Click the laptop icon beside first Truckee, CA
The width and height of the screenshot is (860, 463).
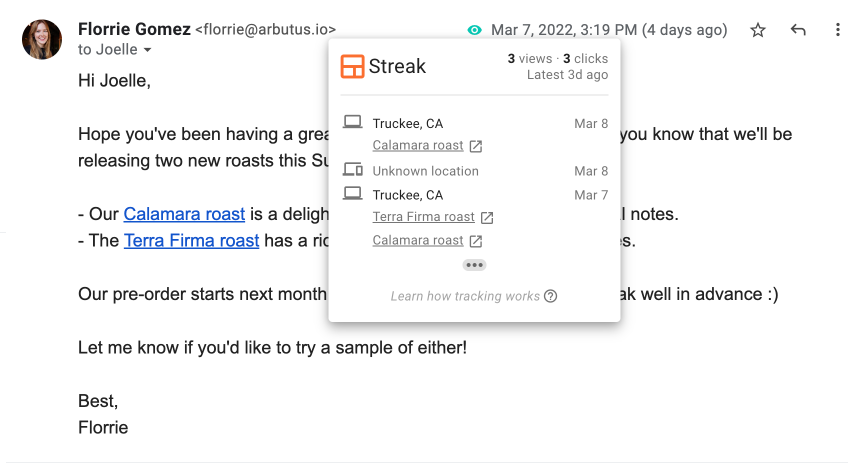[352, 123]
